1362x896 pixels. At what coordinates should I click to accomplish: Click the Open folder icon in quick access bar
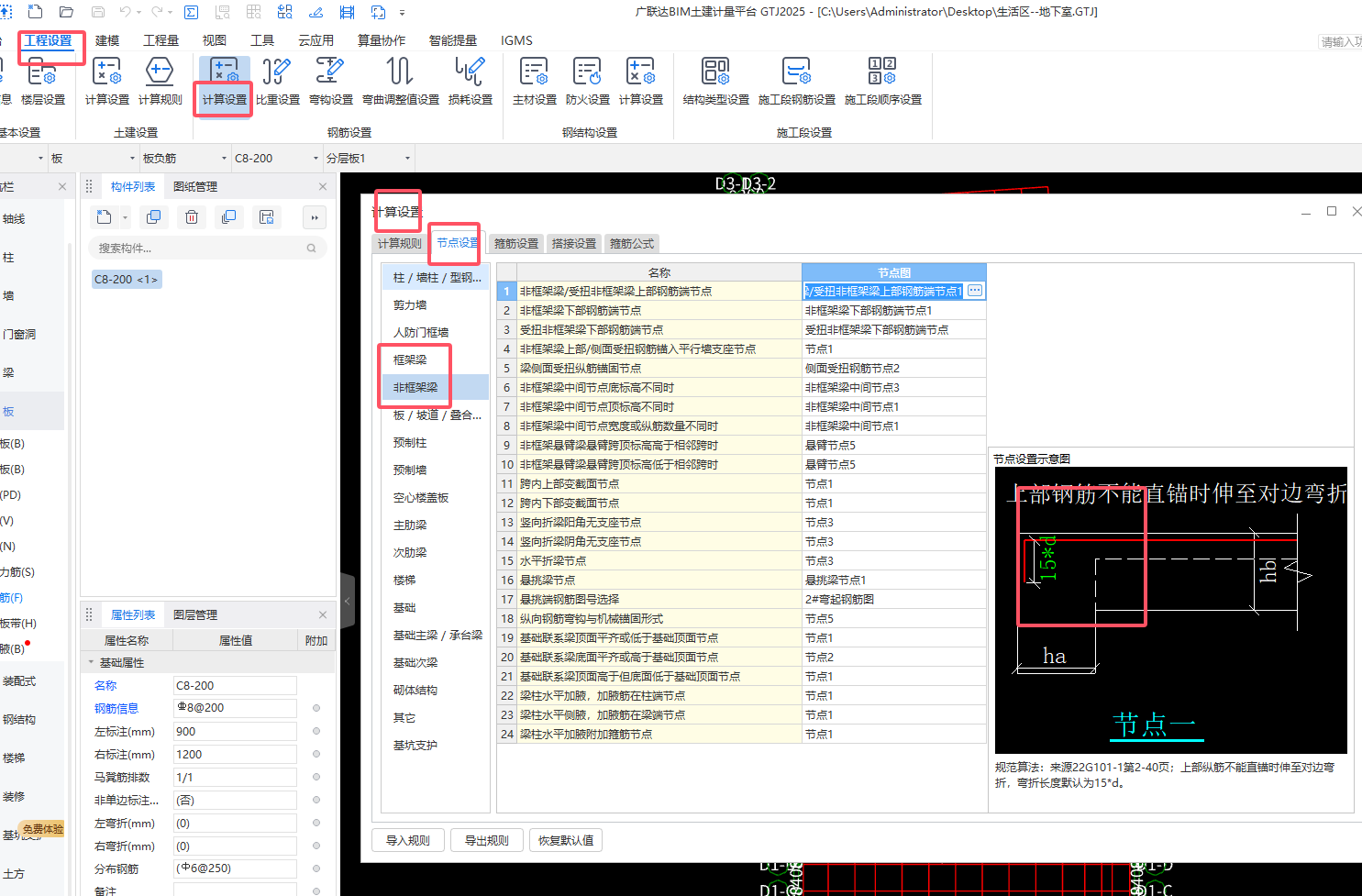[x=66, y=12]
